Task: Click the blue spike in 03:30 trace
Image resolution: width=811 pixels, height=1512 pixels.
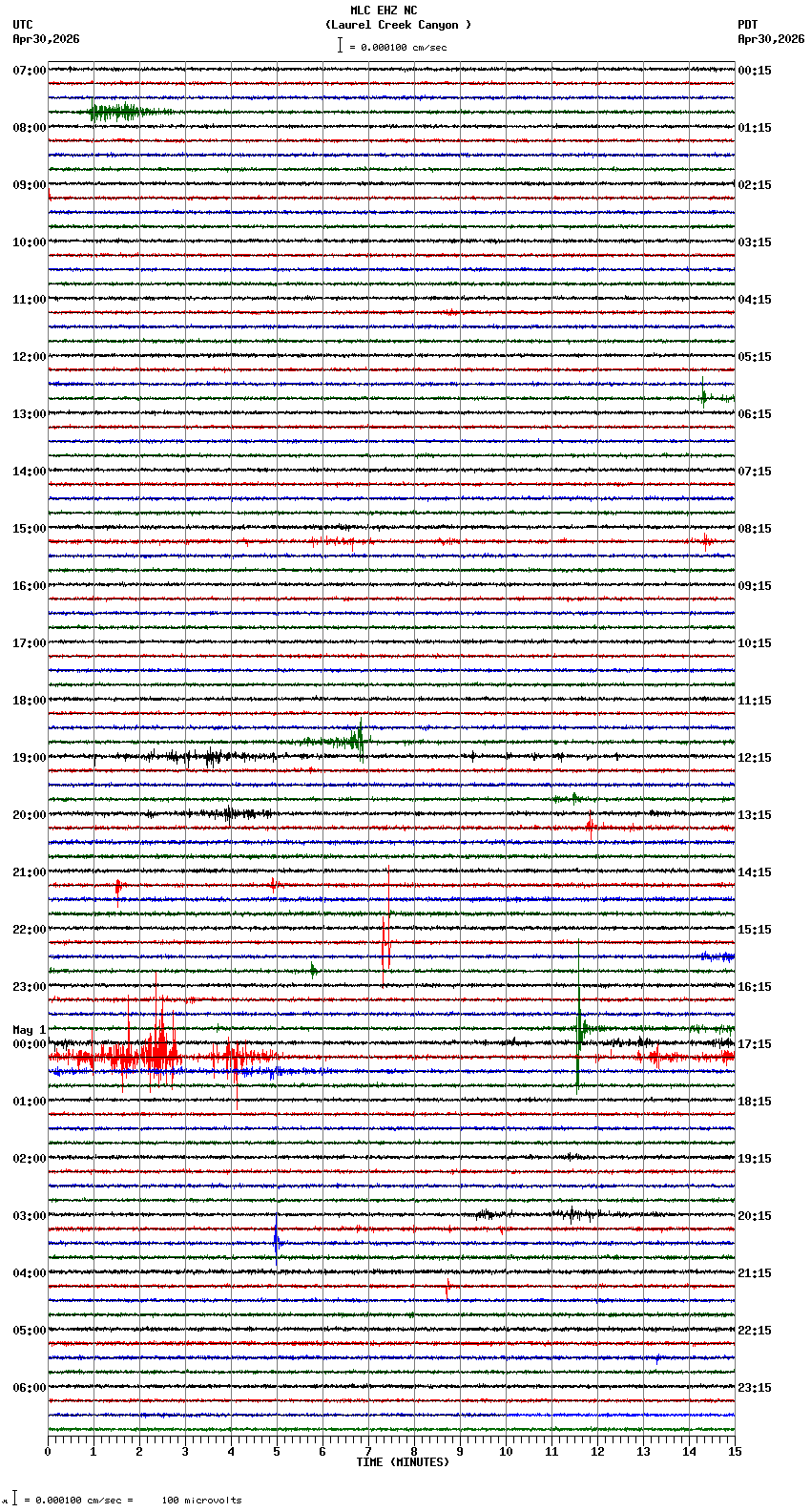Action: point(277,1243)
